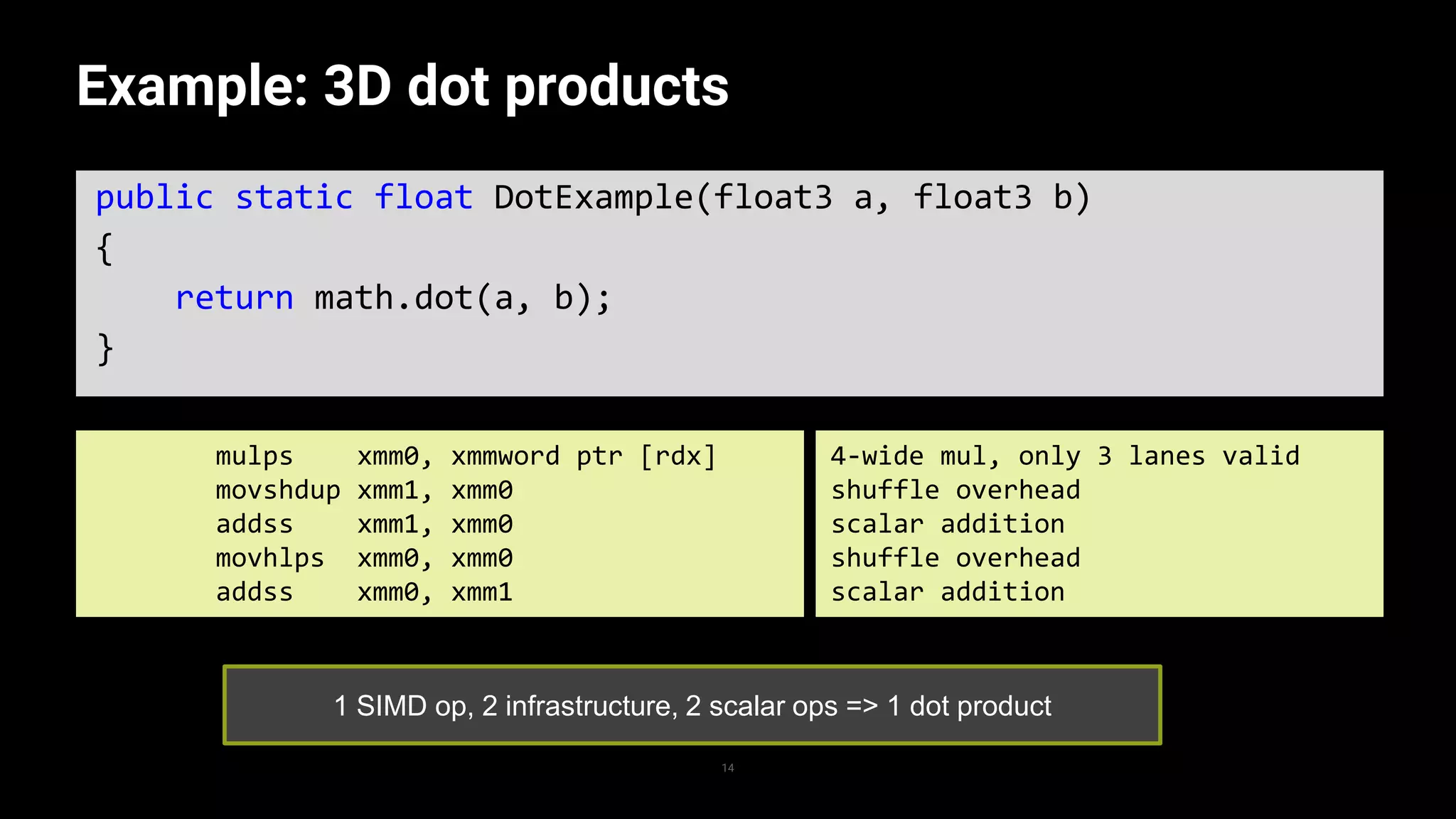The image size is (1456, 819).
Task: Click the "movshdup xmm1, xmm0" assembly line
Action: click(364, 491)
